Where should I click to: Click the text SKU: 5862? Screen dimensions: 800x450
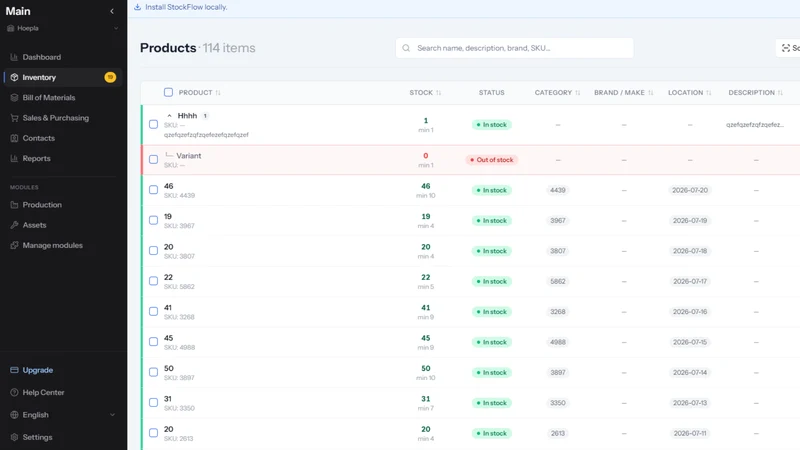coord(179,287)
